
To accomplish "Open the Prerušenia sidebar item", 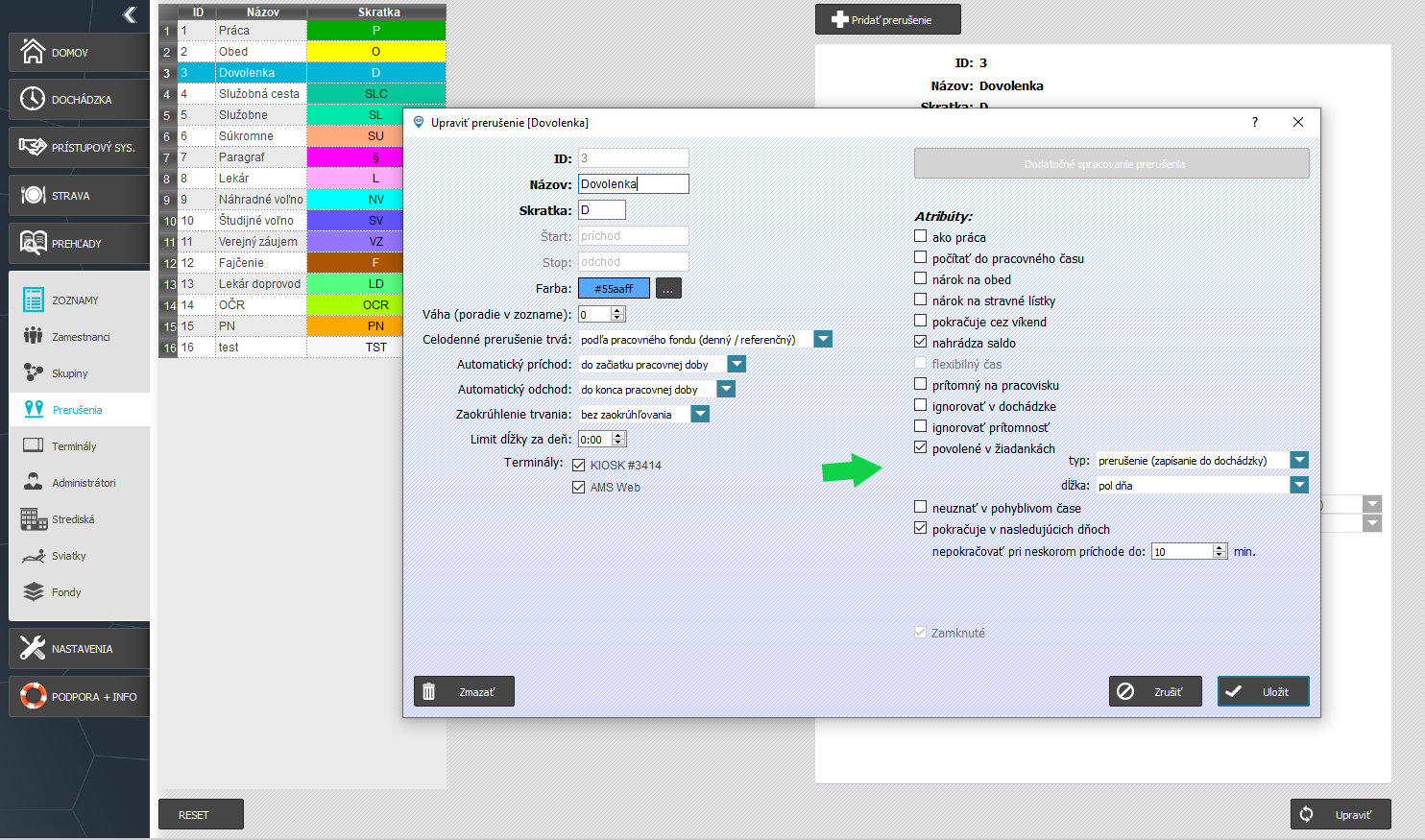I will pyautogui.click(x=79, y=410).
